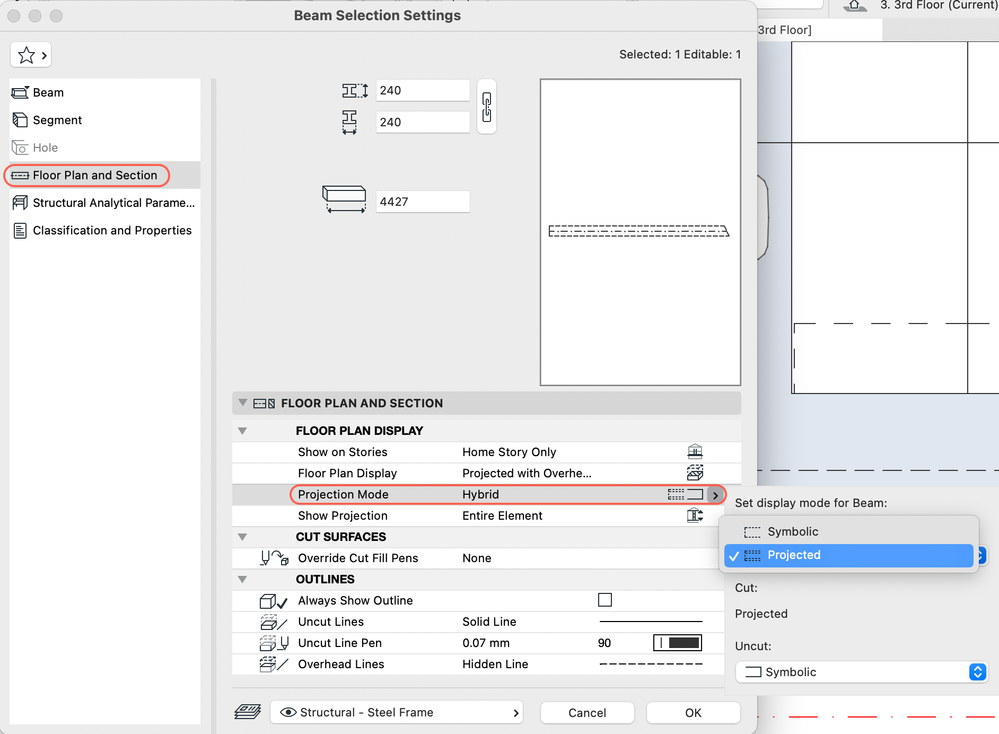Select the Segment settings page

[105, 120]
